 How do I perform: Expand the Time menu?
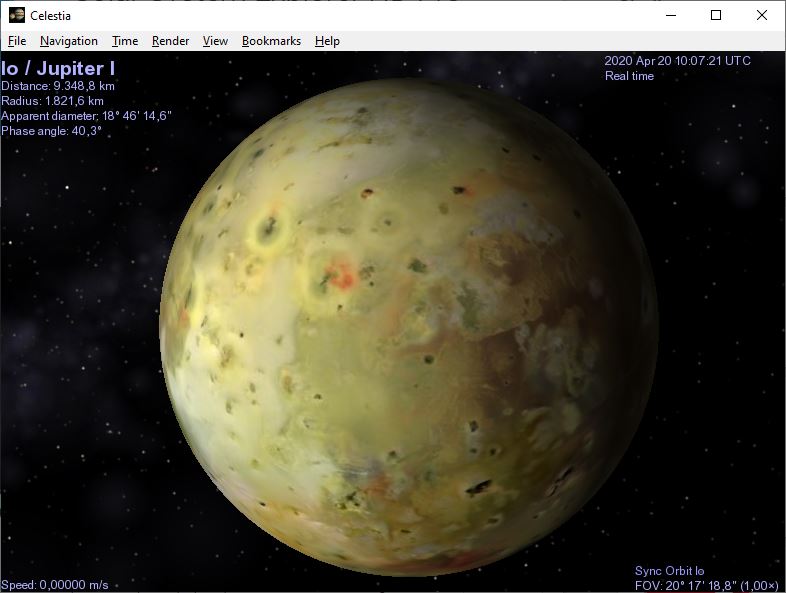125,41
